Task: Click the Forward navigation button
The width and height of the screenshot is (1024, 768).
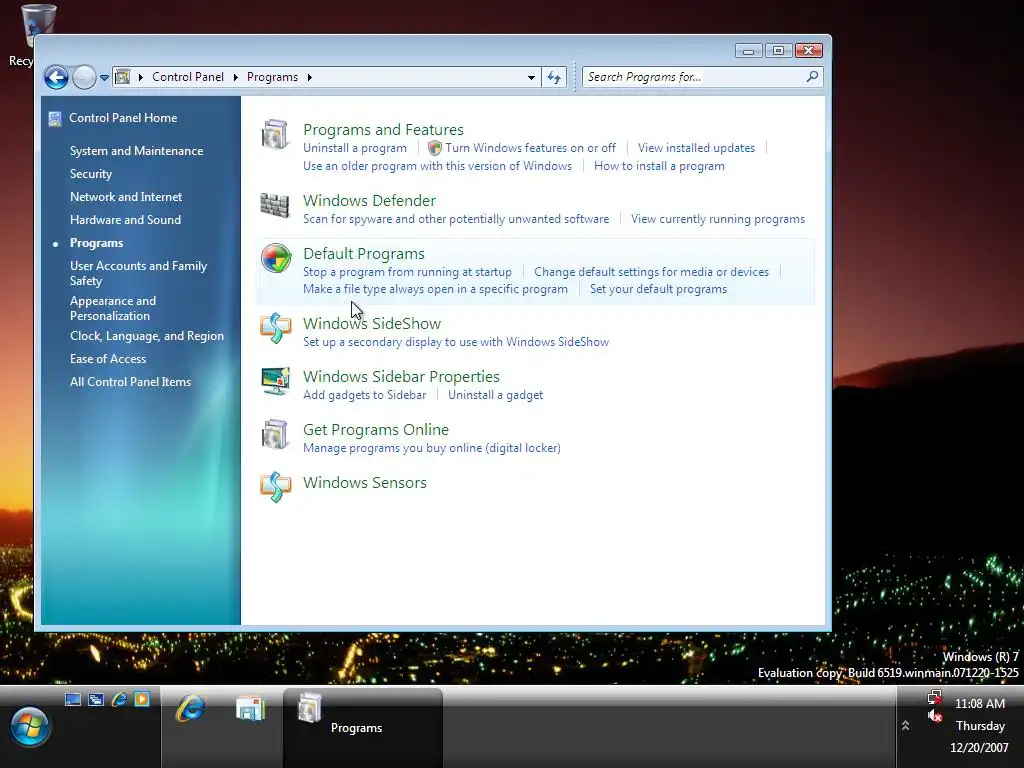Action: [84, 78]
